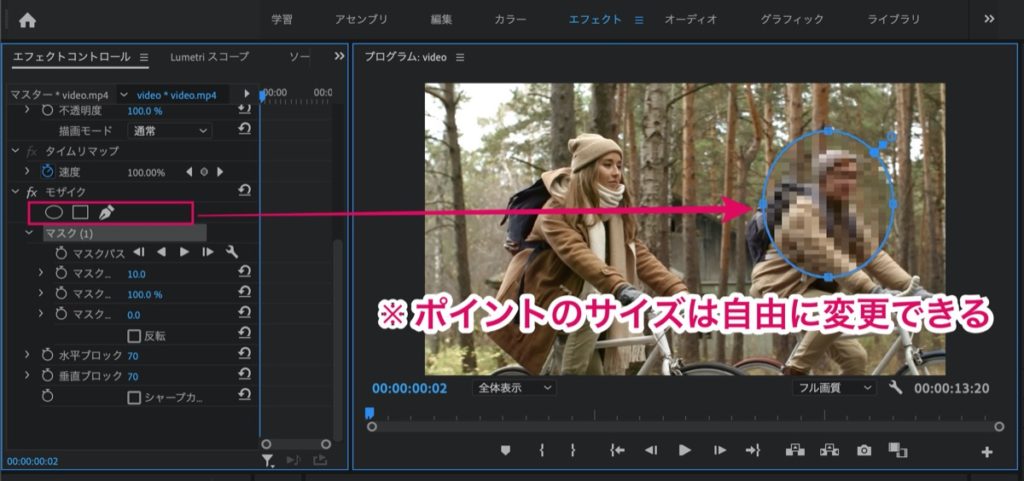The height and width of the screenshot is (481, 1024).
Task: Open the フル画質 playback resolution dropdown
Action: point(834,388)
